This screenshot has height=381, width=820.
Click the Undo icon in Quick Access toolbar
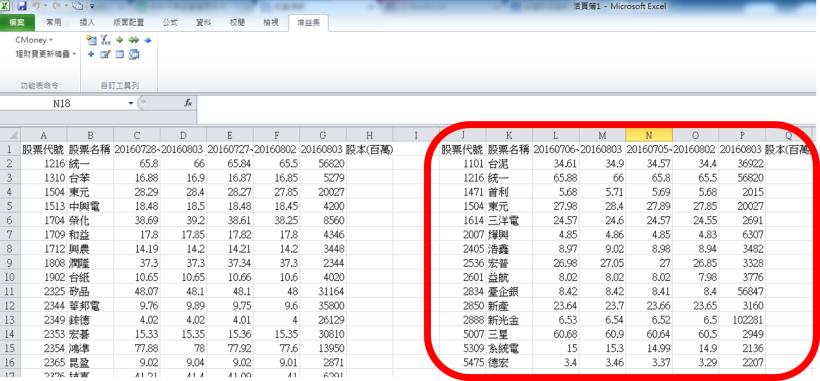click(x=37, y=6)
